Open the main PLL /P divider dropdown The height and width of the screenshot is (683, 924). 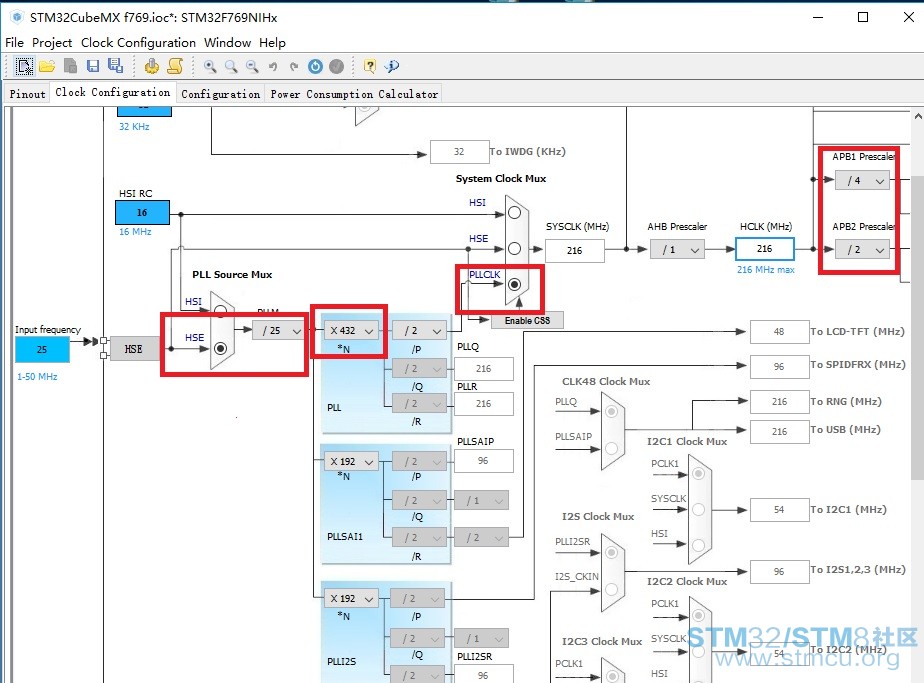420,331
